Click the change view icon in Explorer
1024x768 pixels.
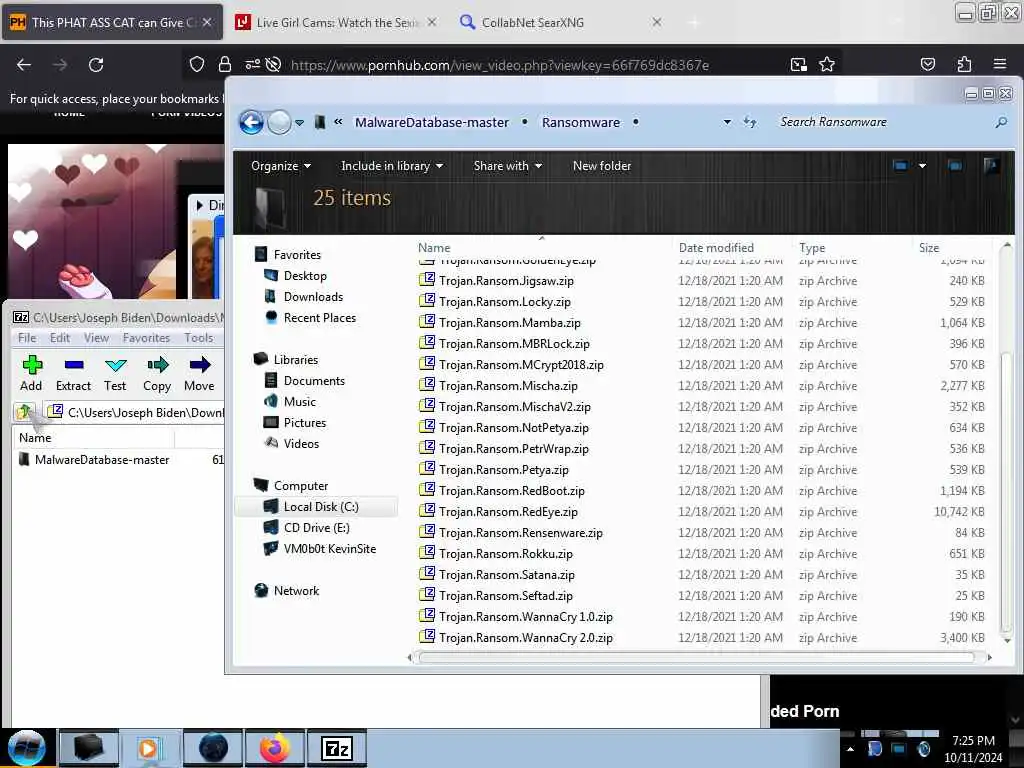tap(900, 166)
